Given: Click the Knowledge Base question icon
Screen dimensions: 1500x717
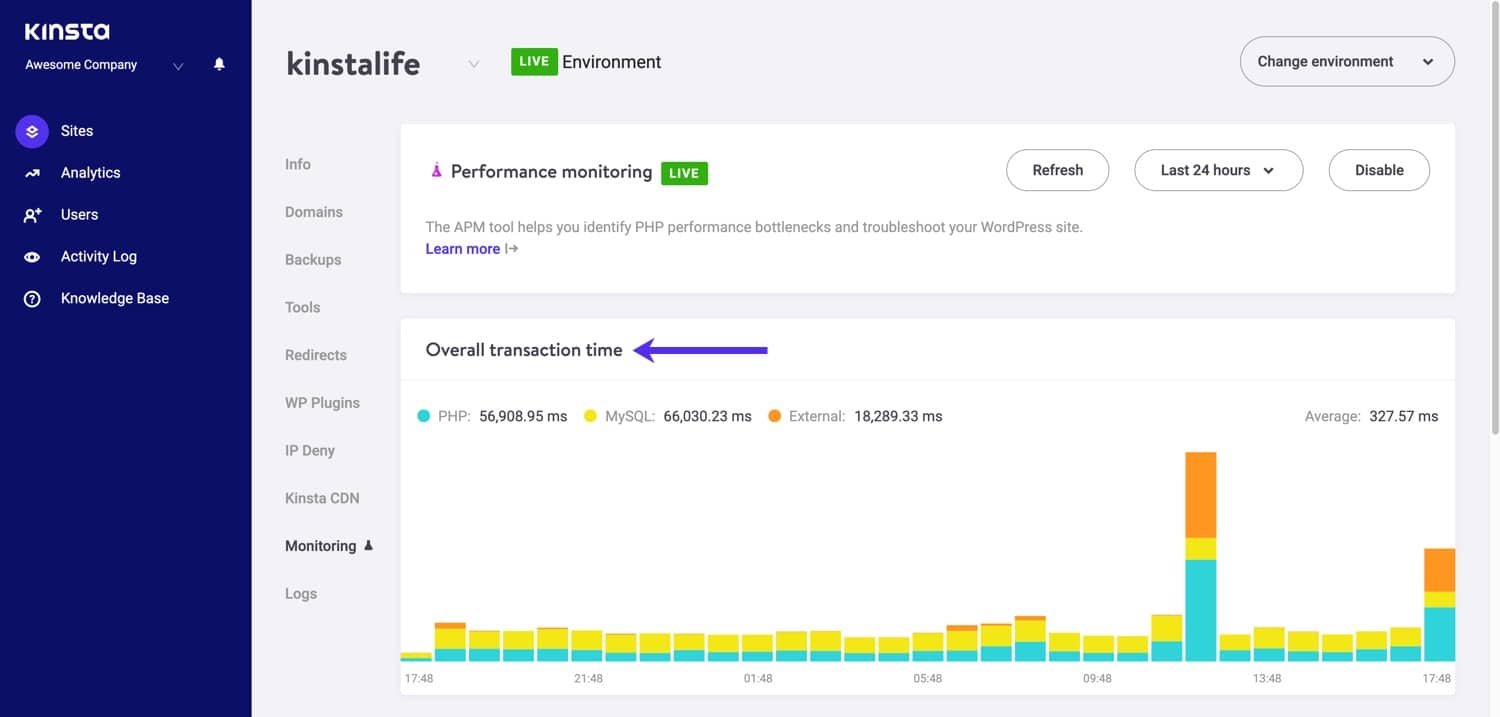Looking at the screenshot, I should click(x=32, y=299).
